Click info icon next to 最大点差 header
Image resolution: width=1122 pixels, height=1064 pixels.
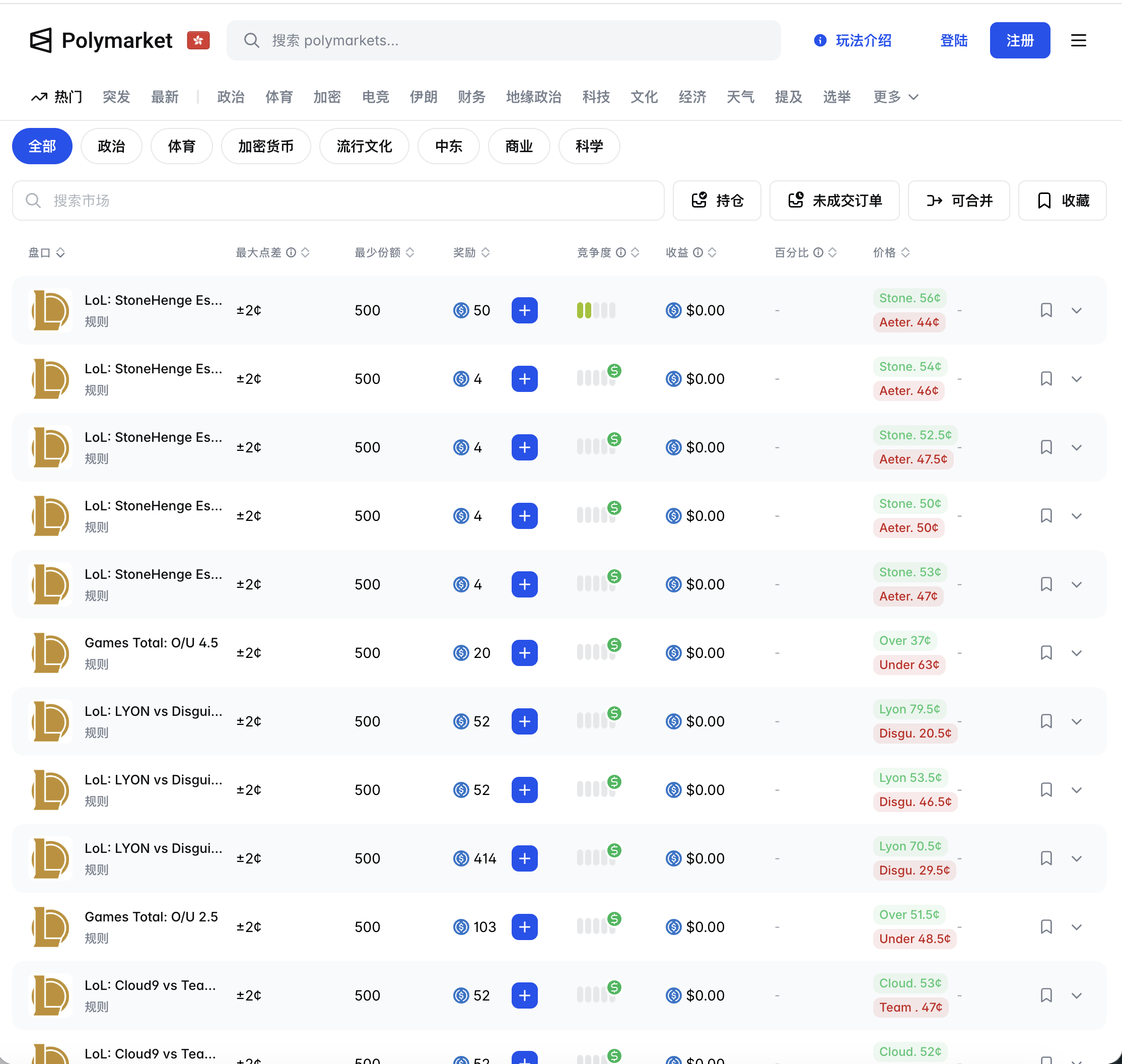(x=291, y=252)
